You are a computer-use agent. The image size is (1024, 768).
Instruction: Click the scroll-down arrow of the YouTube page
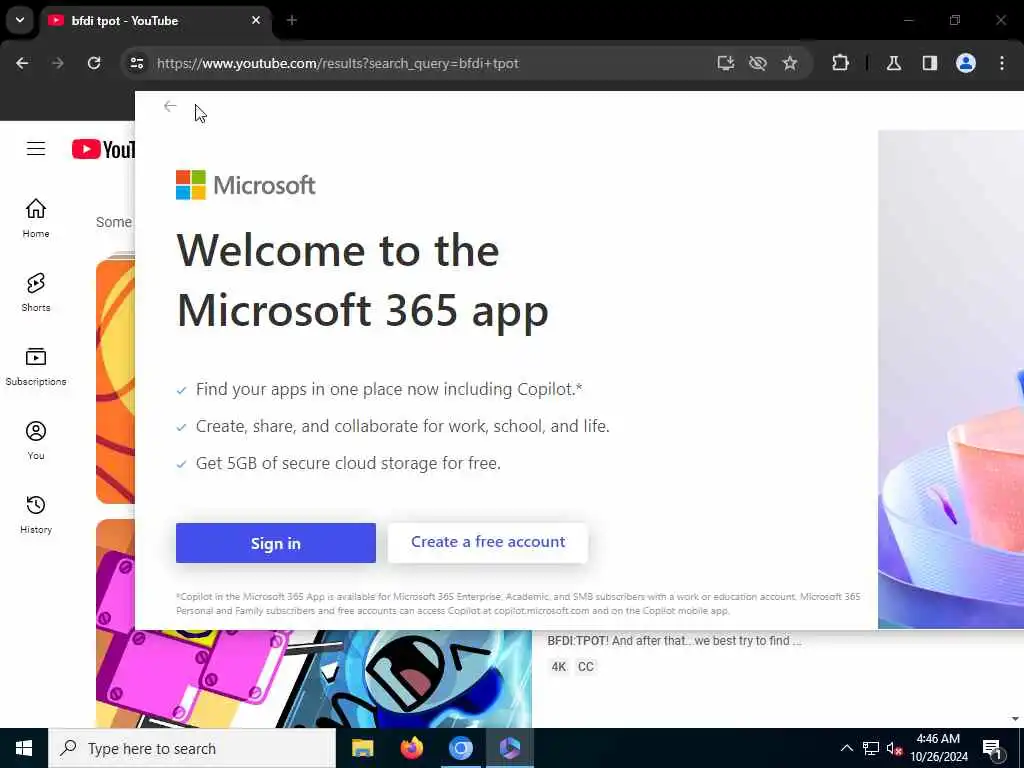(x=1016, y=719)
